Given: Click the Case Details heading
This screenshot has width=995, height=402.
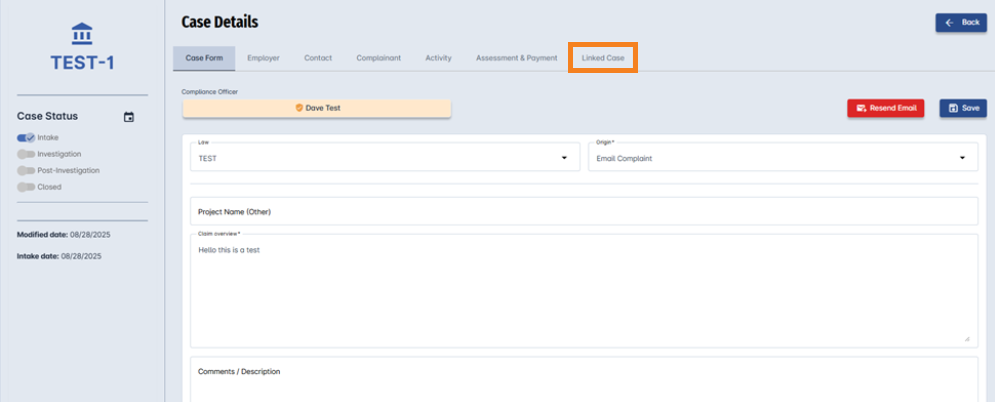Looking at the screenshot, I should [x=220, y=22].
